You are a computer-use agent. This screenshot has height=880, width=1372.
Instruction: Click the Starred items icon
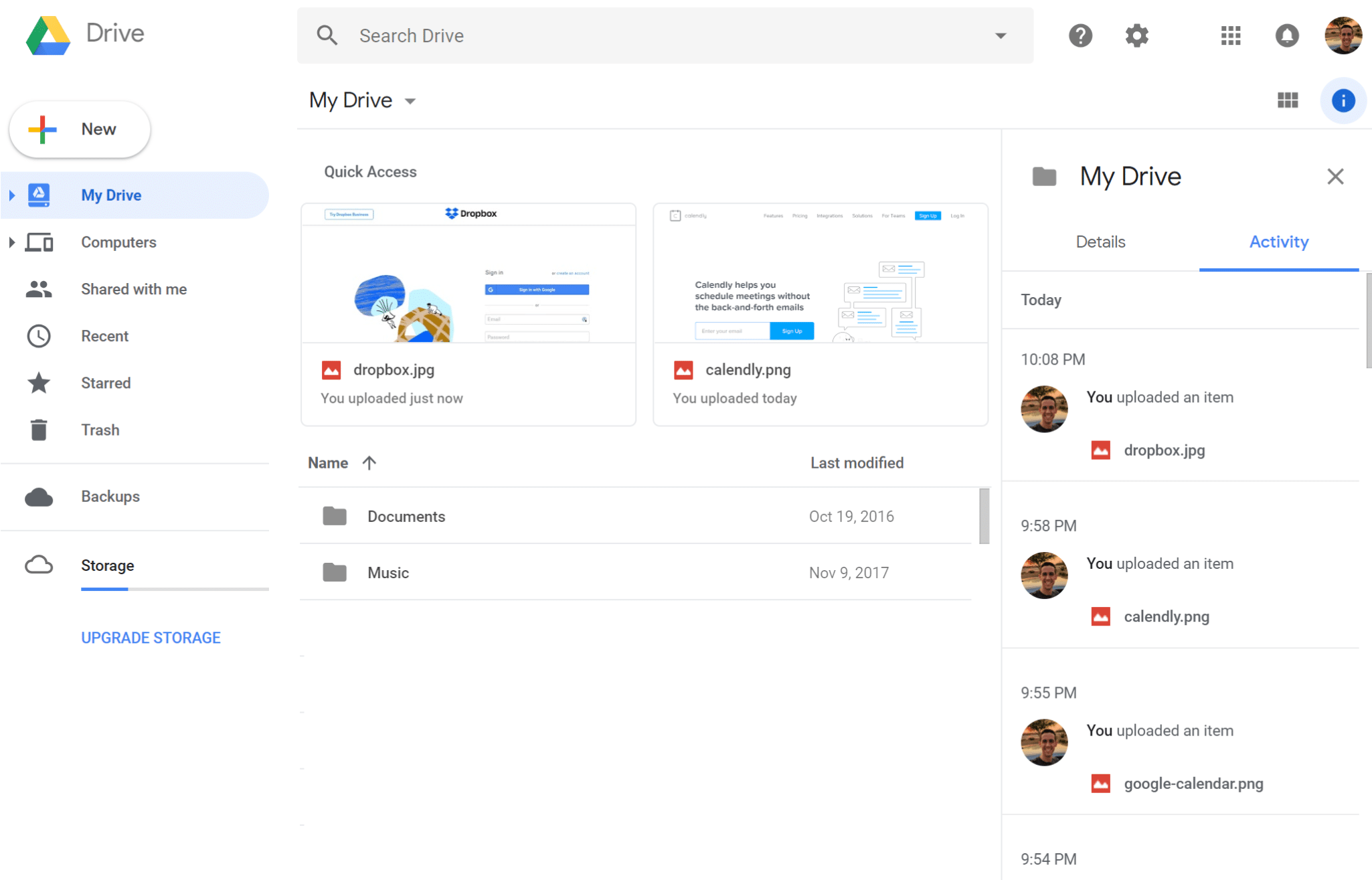(40, 383)
